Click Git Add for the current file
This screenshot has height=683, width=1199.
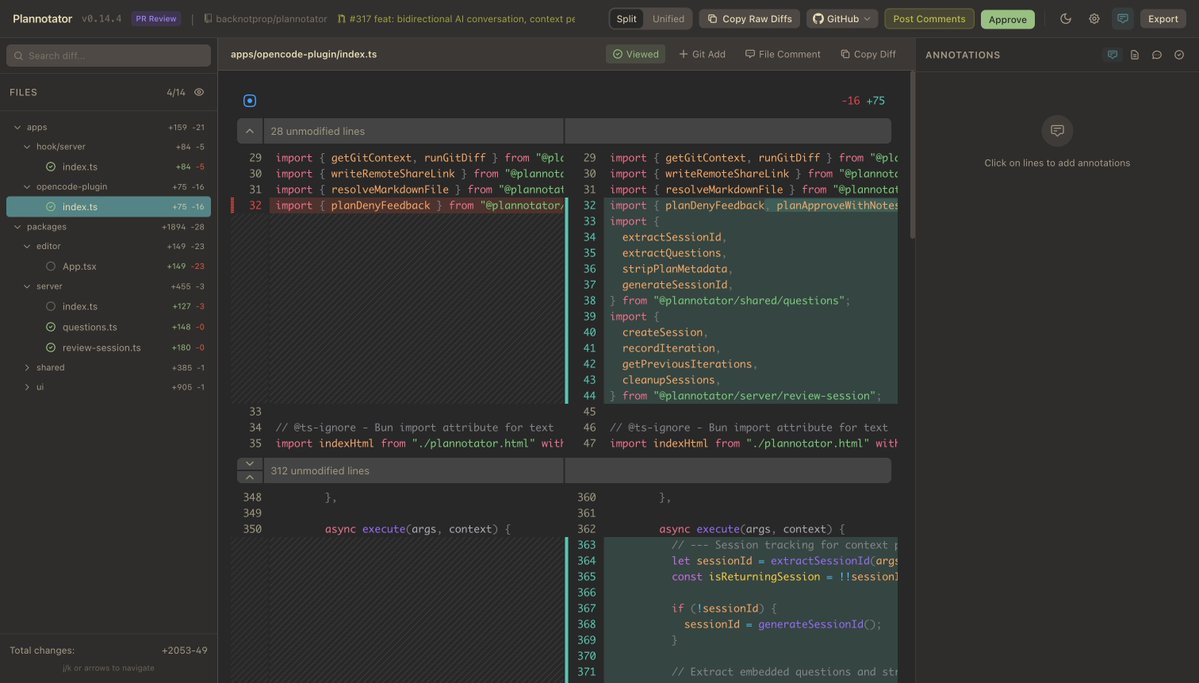click(x=702, y=54)
